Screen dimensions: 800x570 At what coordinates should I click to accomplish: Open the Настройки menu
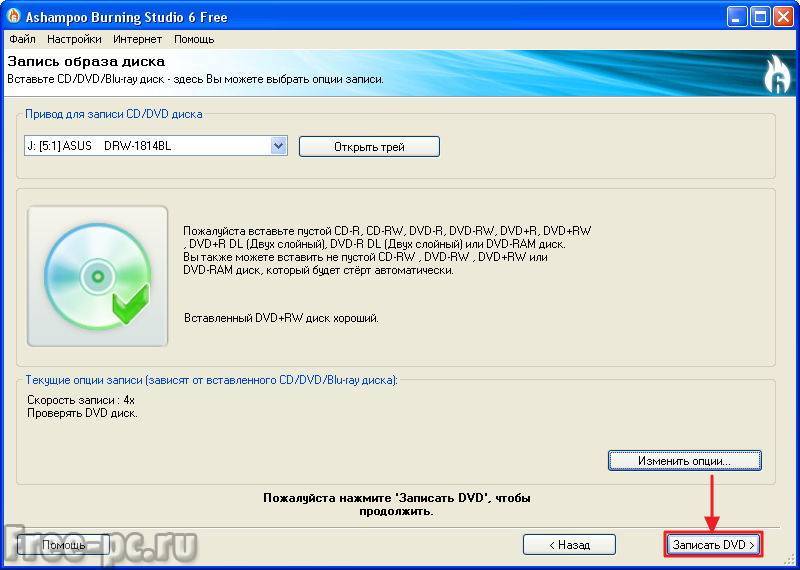pos(74,39)
